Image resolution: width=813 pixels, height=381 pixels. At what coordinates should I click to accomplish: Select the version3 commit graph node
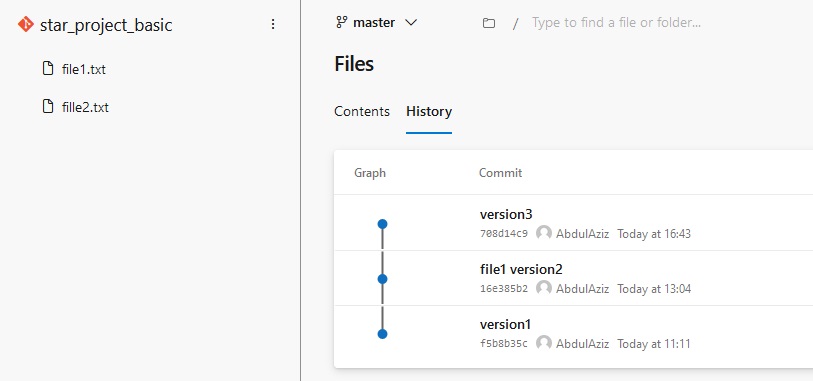point(382,224)
